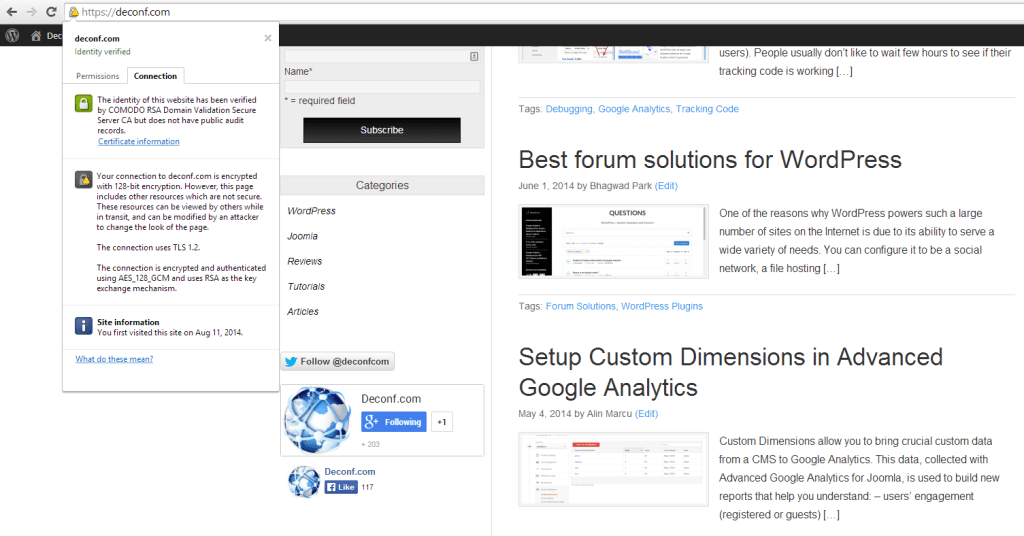
Task: Open the forum solutions post thumbnail
Action: [613, 242]
